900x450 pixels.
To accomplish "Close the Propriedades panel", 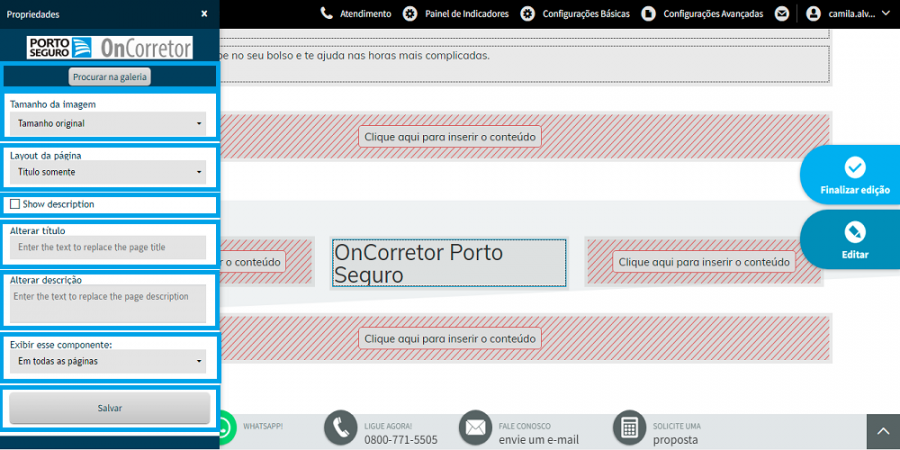I will pyautogui.click(x=204, y=14).
